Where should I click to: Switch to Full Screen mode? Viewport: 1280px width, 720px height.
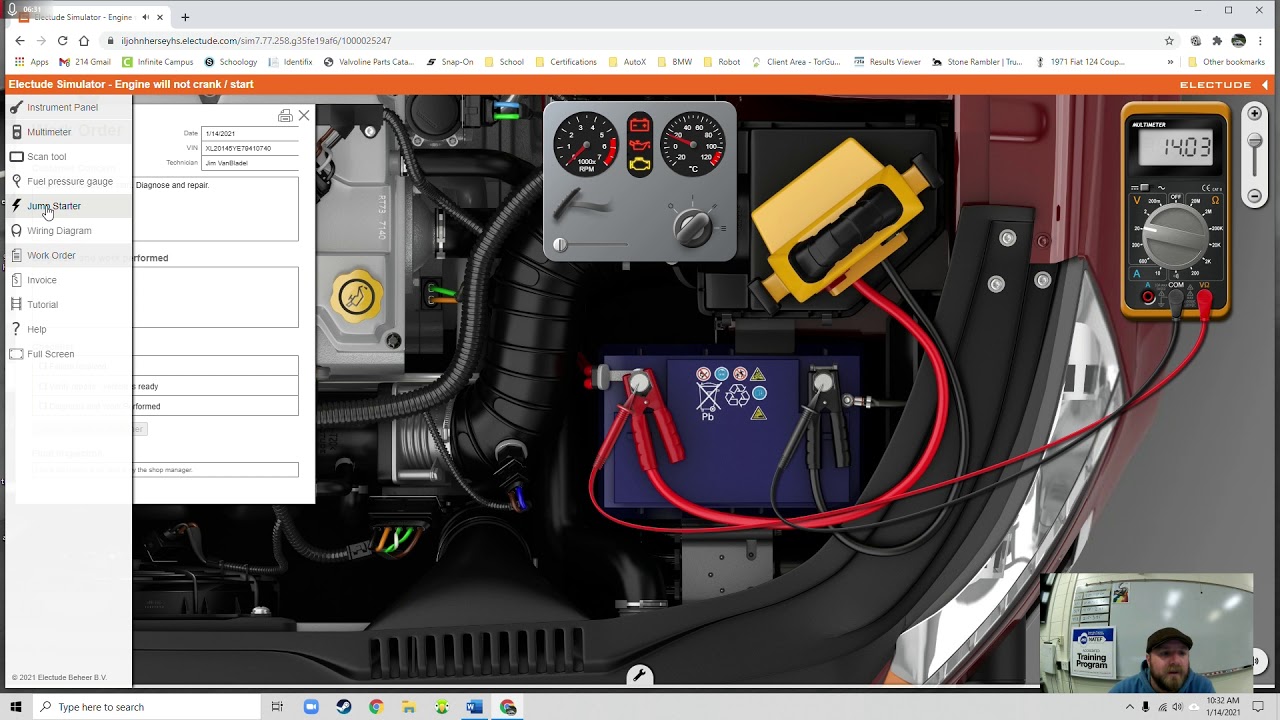(x=43, y=354)
